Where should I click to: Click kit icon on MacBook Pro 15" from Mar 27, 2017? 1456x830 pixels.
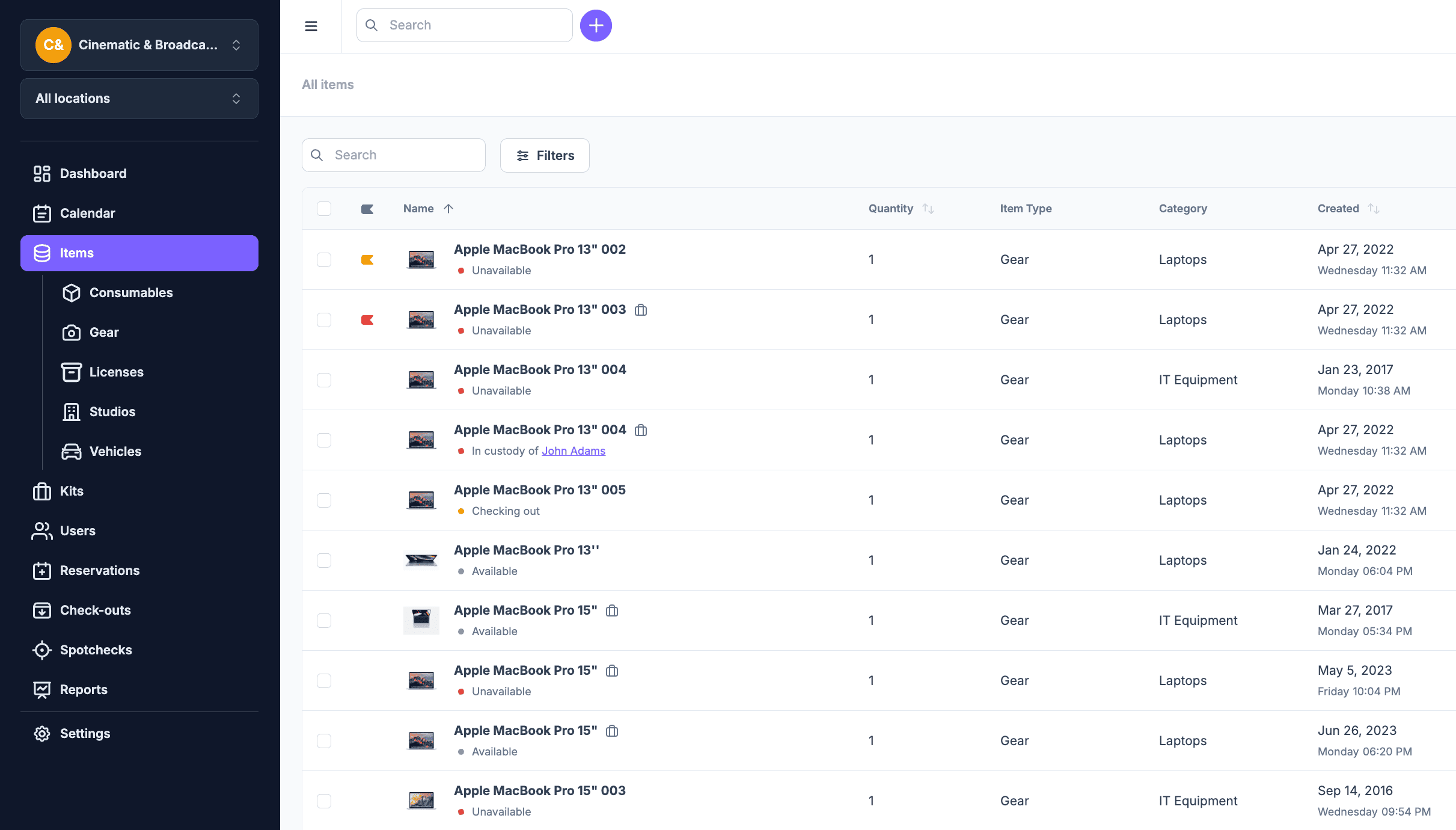[612, 610]
